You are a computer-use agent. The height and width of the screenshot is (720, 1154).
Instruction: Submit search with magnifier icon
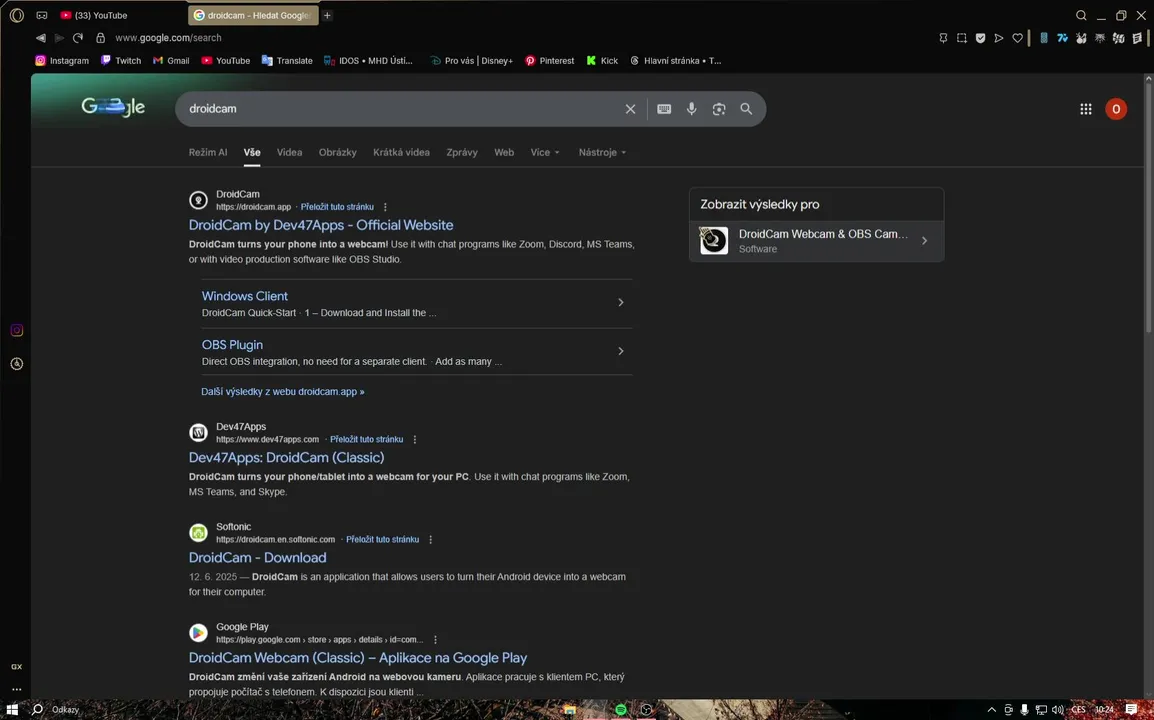(746, 109)
